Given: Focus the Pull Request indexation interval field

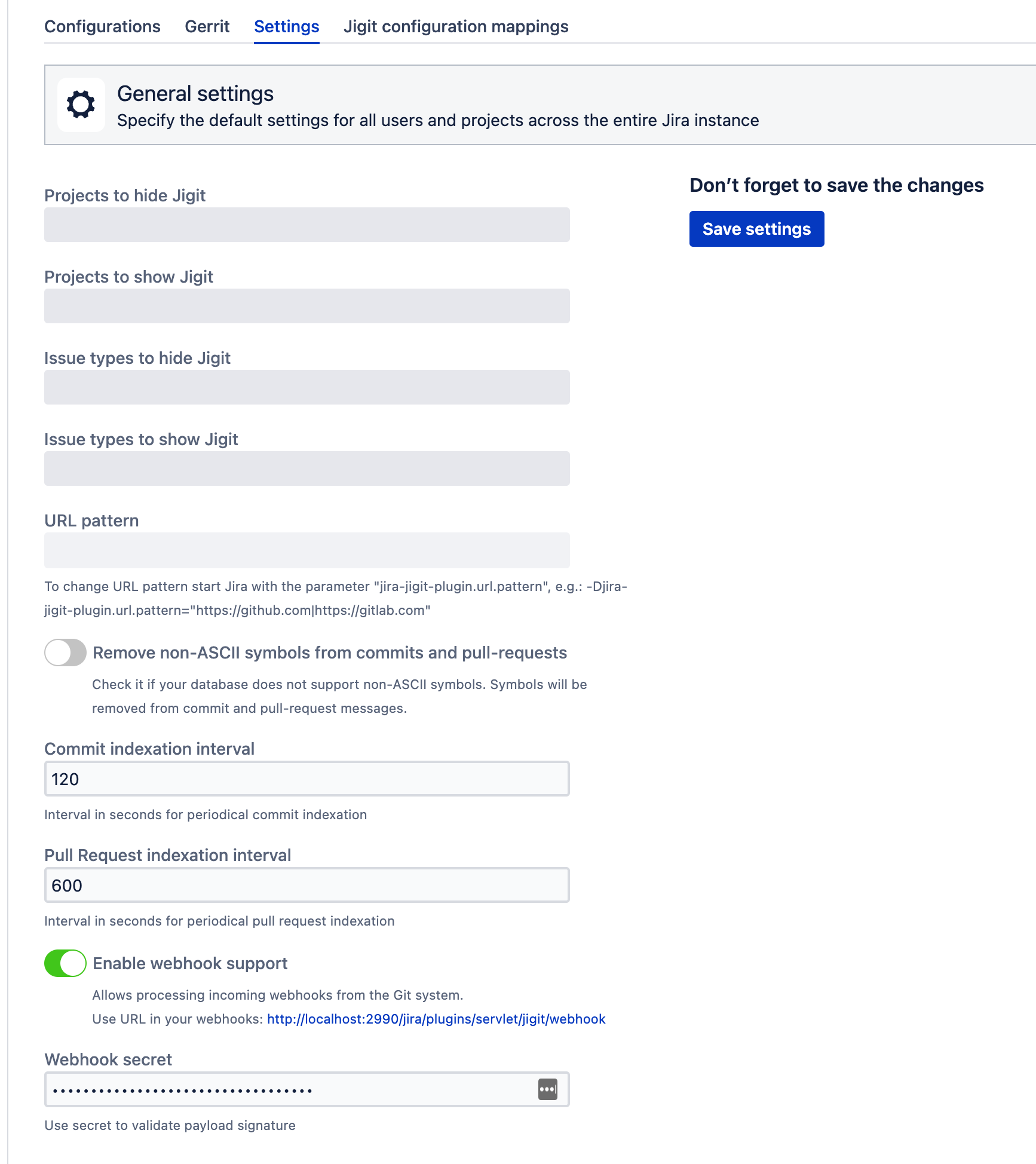Looking at the screenshot, I should 306,885.
